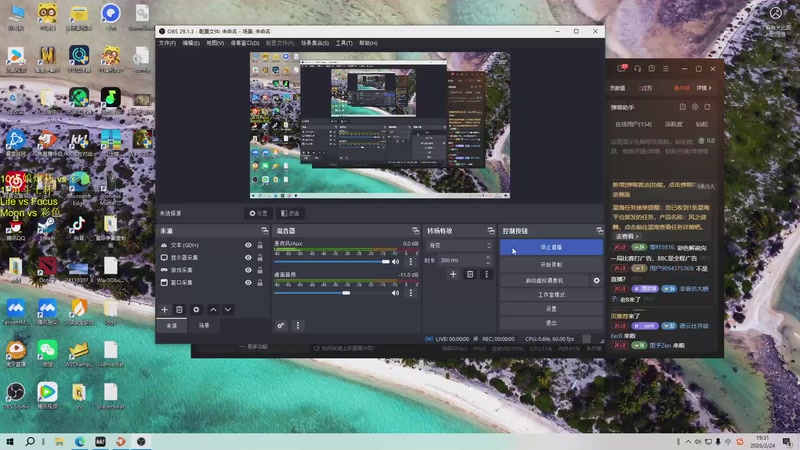Screen dimensions: 800x450
Task: Click the 退出 button
Action: pyautogui.click(x=551, y=323)
